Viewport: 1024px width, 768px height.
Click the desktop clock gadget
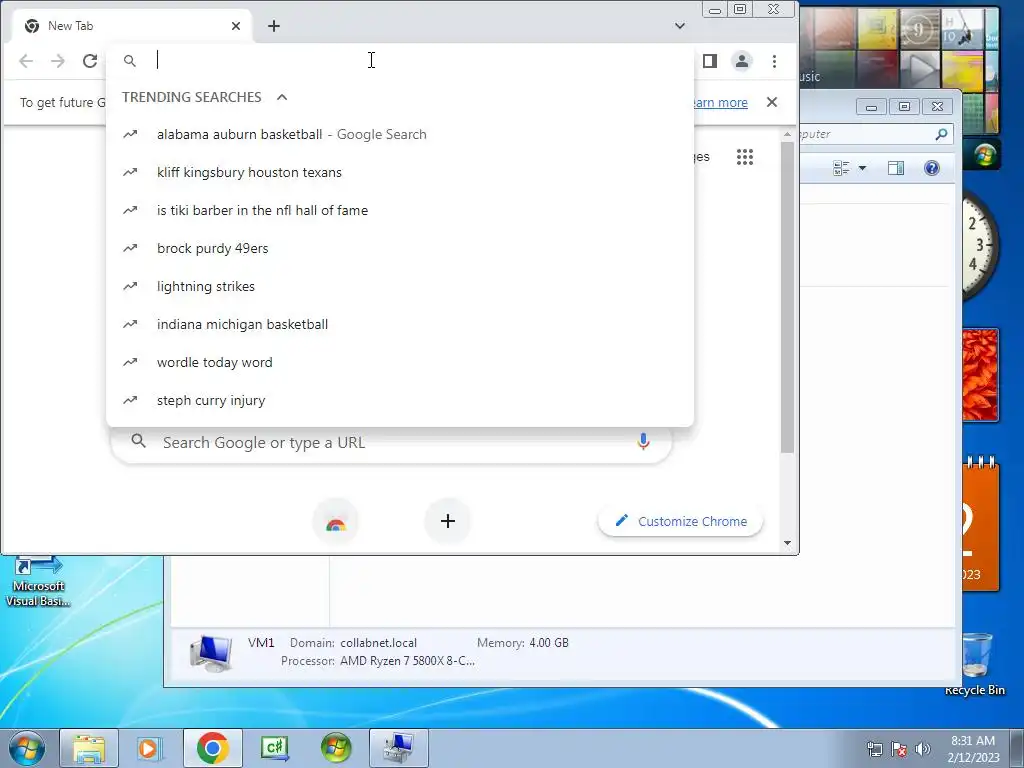[x=979, y=245]
